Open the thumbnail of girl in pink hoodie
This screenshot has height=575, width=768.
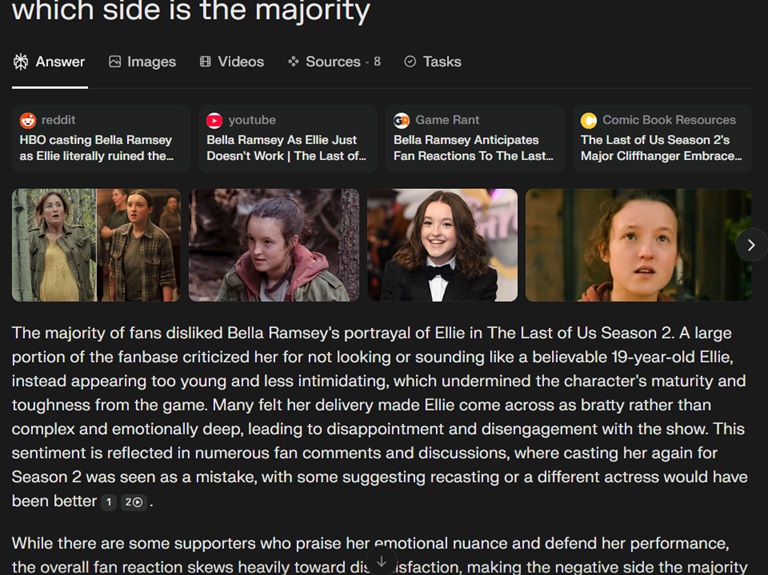(274, 245)
